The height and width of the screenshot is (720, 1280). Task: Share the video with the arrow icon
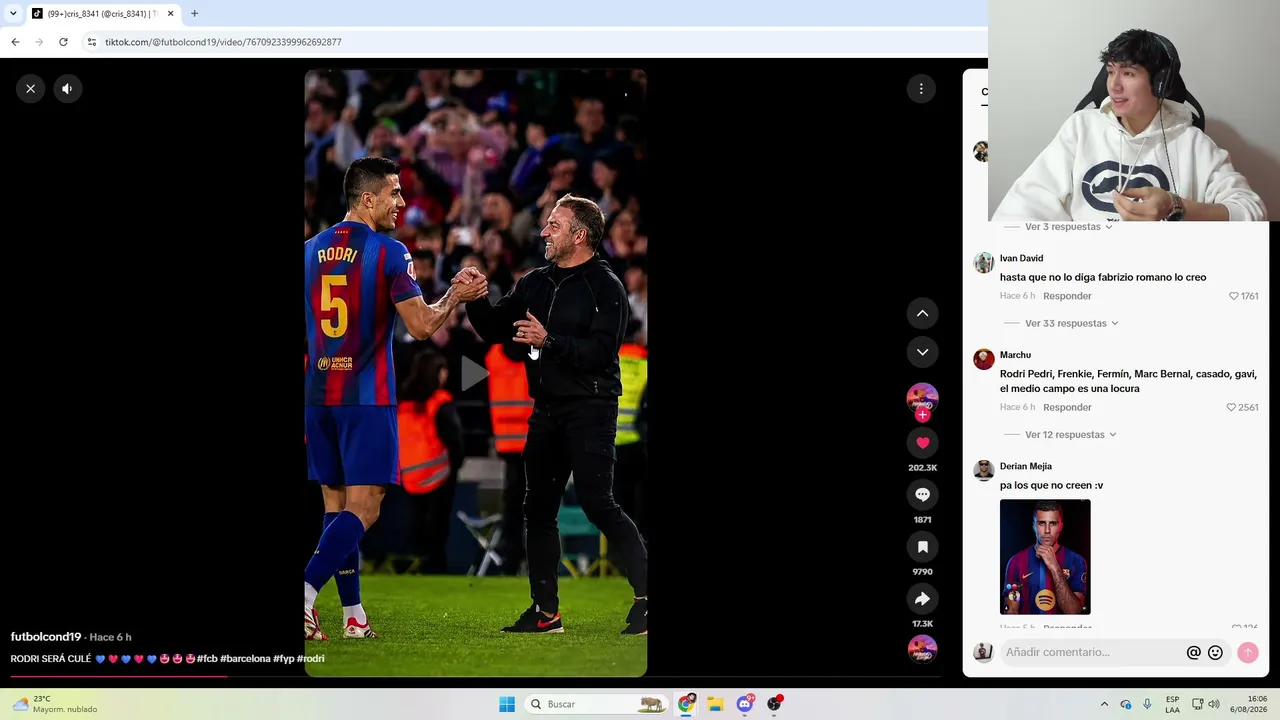pos(922,598)
